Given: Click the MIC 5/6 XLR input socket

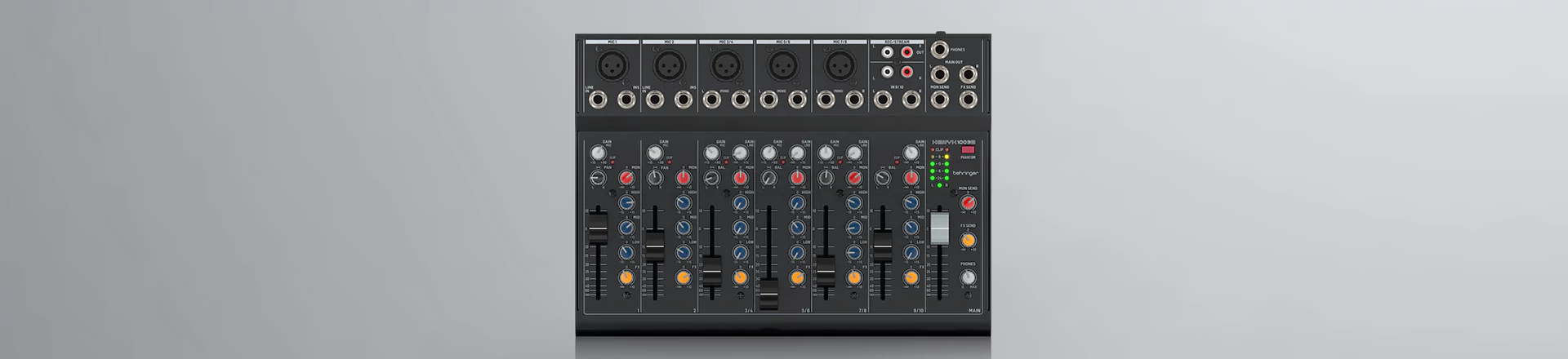Looking at the screenshot, I should pyautogui.click(x=783, y=64).
